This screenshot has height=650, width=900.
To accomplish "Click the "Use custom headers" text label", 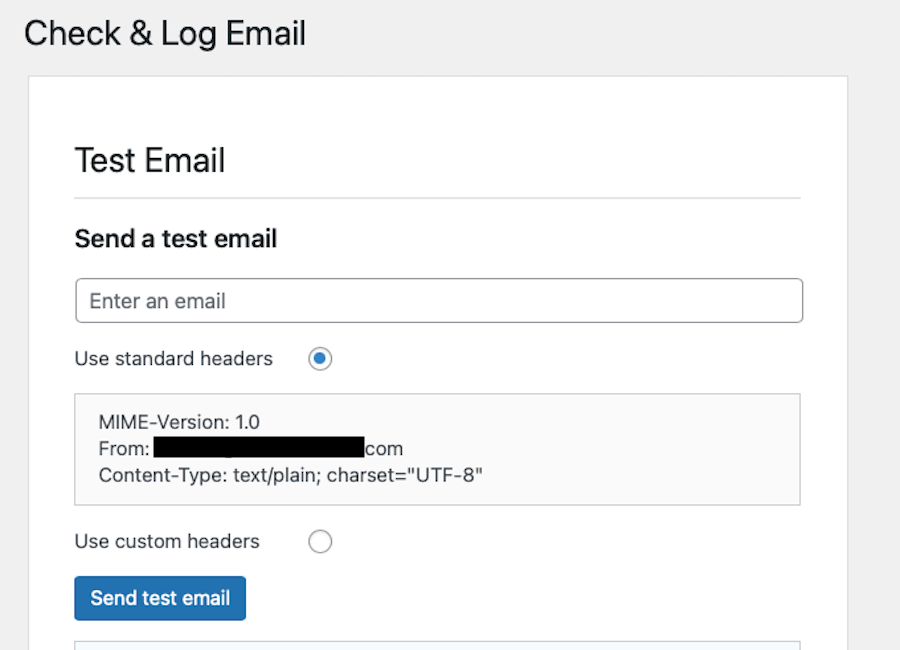I will coord(166,541).
